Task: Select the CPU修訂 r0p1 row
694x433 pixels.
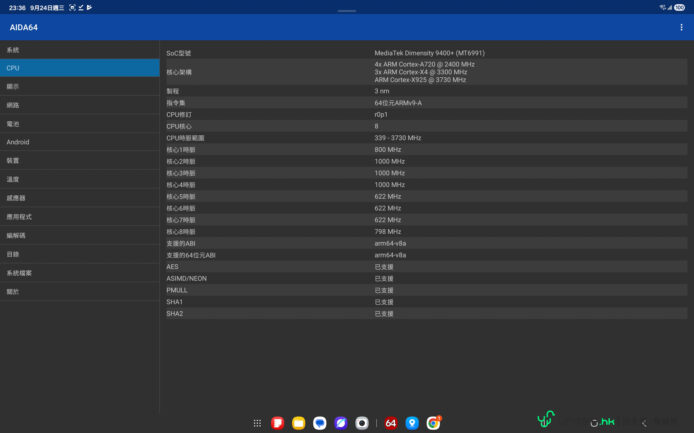Action: click(x=427, y=114)
